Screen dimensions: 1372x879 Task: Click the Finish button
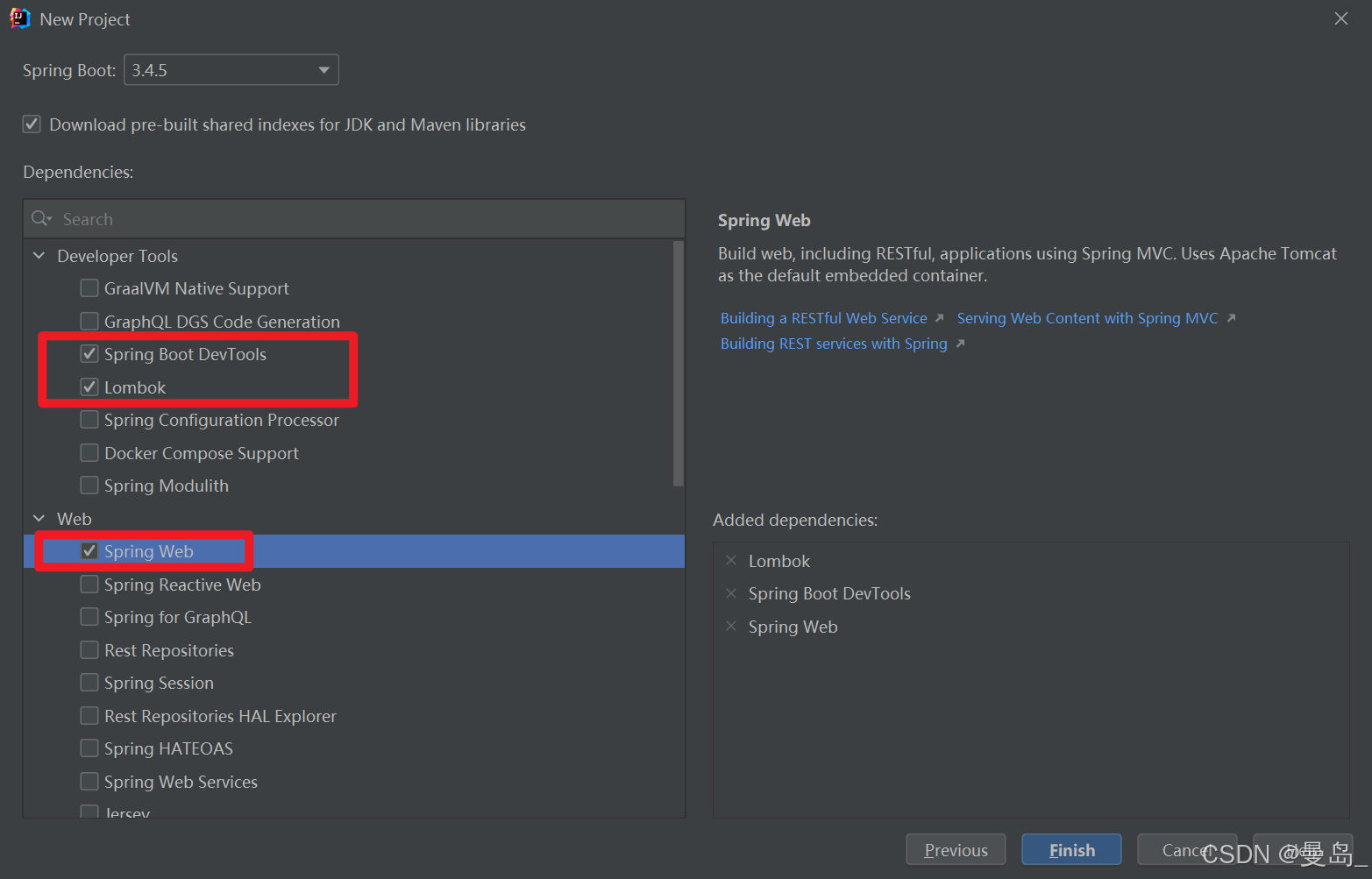point(1071,850)
